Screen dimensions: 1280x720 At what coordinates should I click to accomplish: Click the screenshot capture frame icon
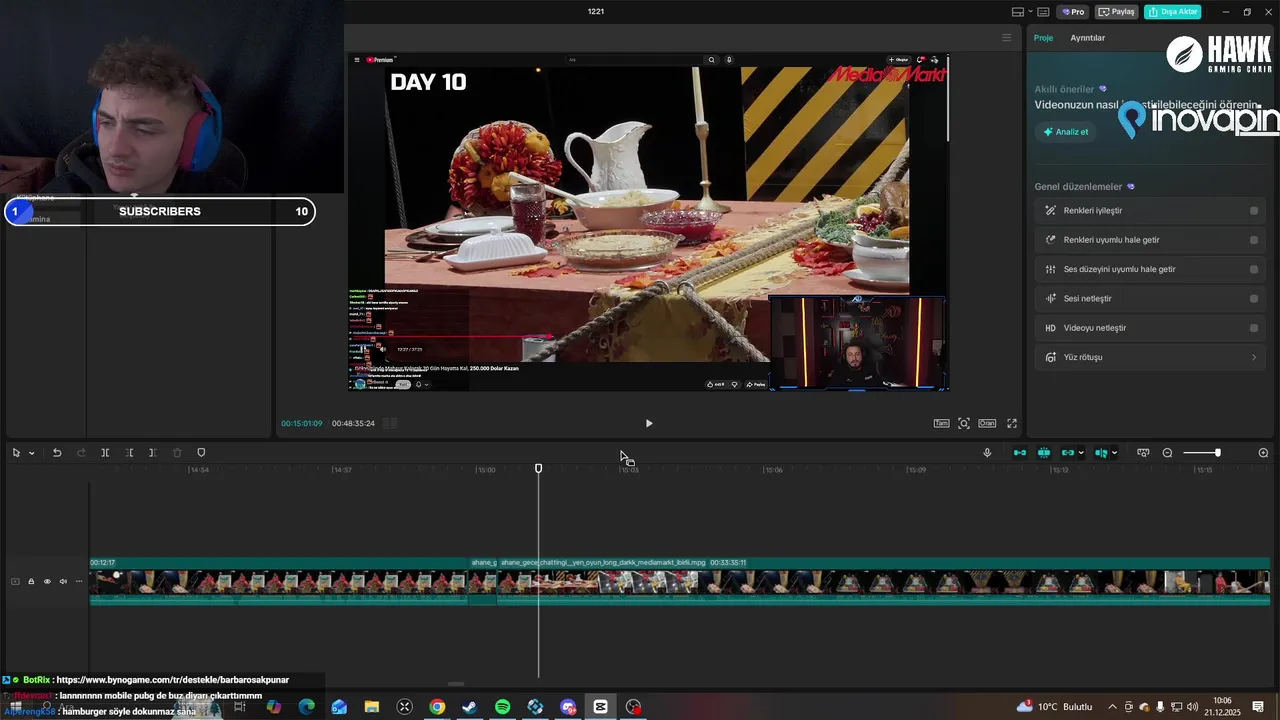pyautogui.click(x=964, y=423)
